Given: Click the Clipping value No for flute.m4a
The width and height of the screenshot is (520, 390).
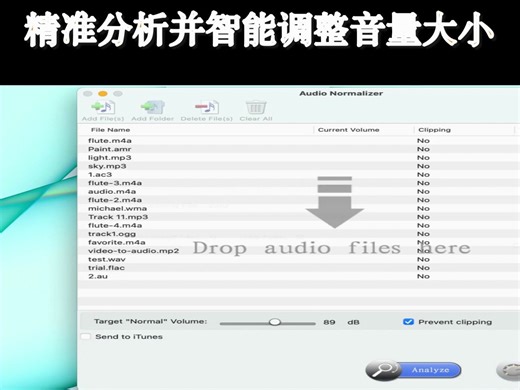Looking at the screenshot, I should point(423,141).
